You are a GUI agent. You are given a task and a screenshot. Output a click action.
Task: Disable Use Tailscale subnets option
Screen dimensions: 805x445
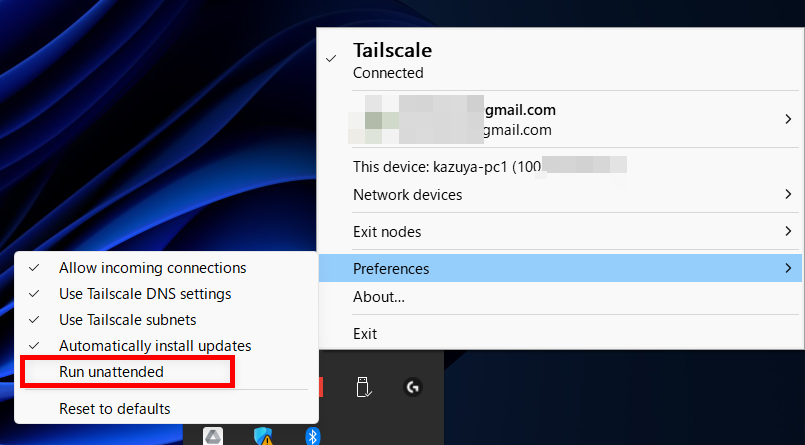pos(166,320)
